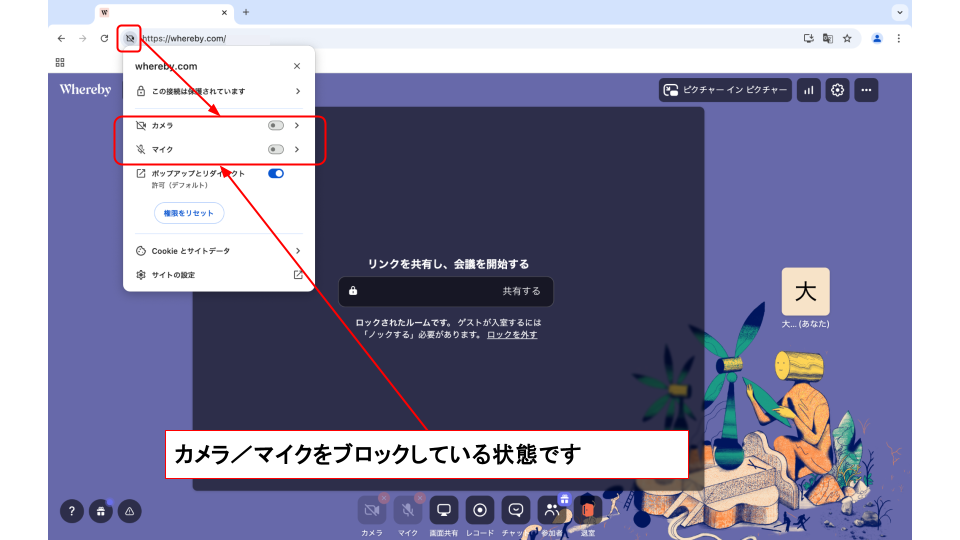Toggle the マイク permission switch
The height and width of the screenshot is (540, 960).
click(275, 150)
